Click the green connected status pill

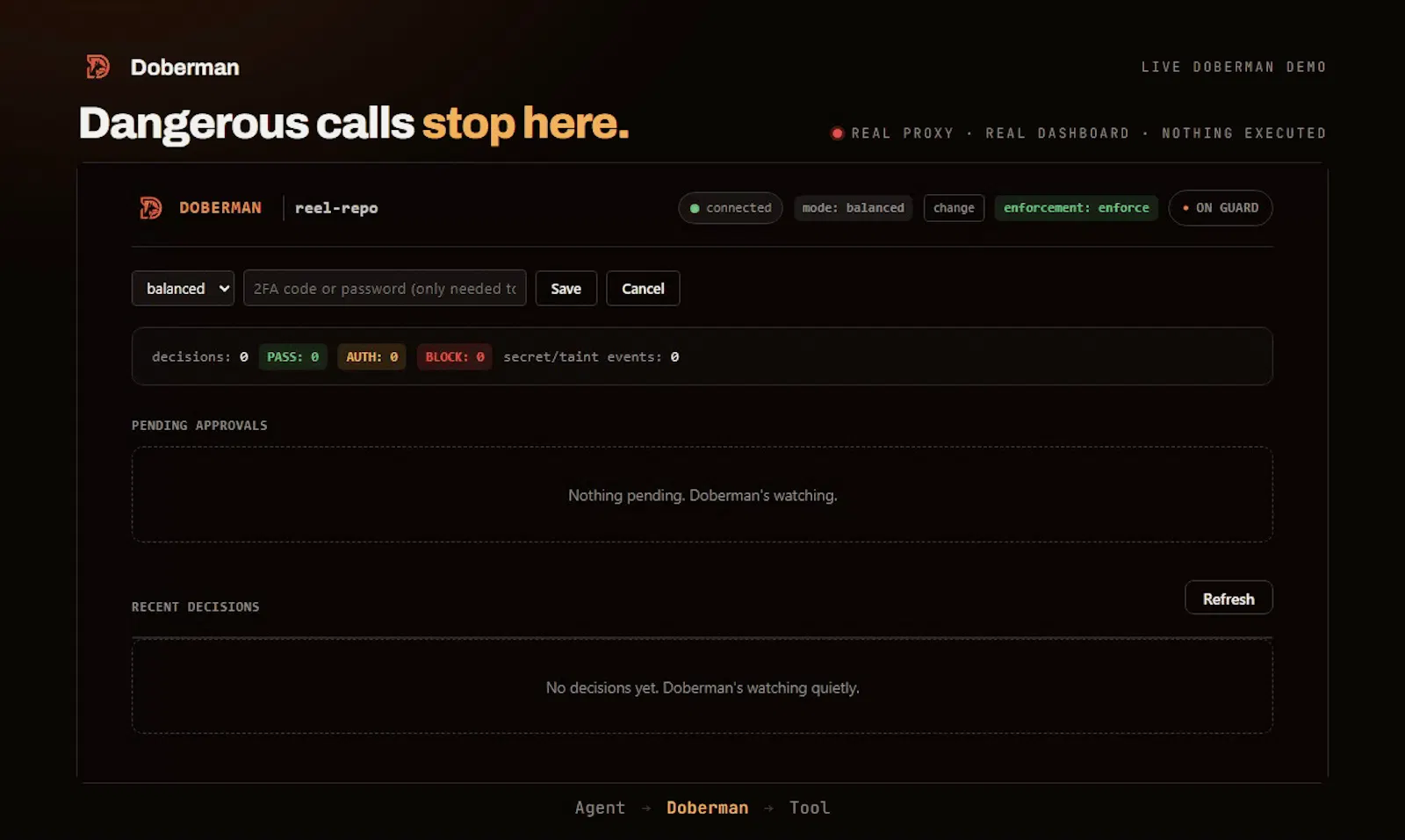coord(730,208)
